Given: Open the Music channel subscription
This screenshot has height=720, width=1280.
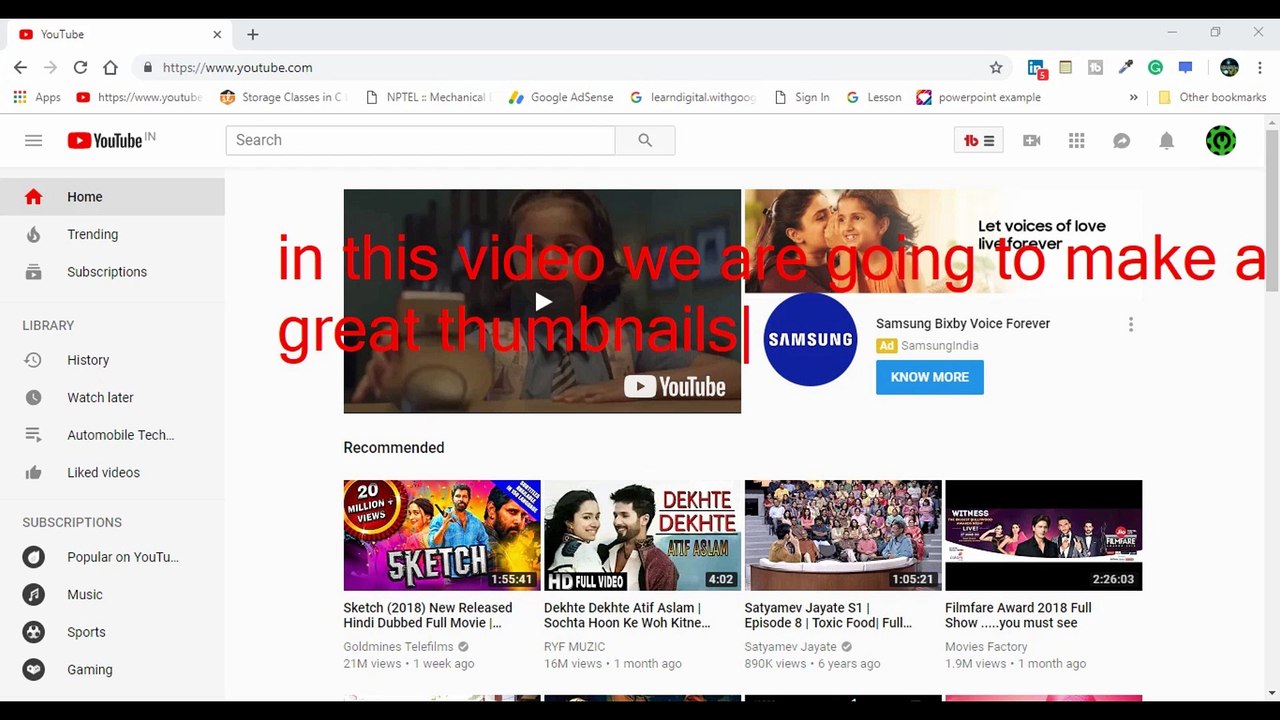Looking at the screenshot, I should pos(112,594).
